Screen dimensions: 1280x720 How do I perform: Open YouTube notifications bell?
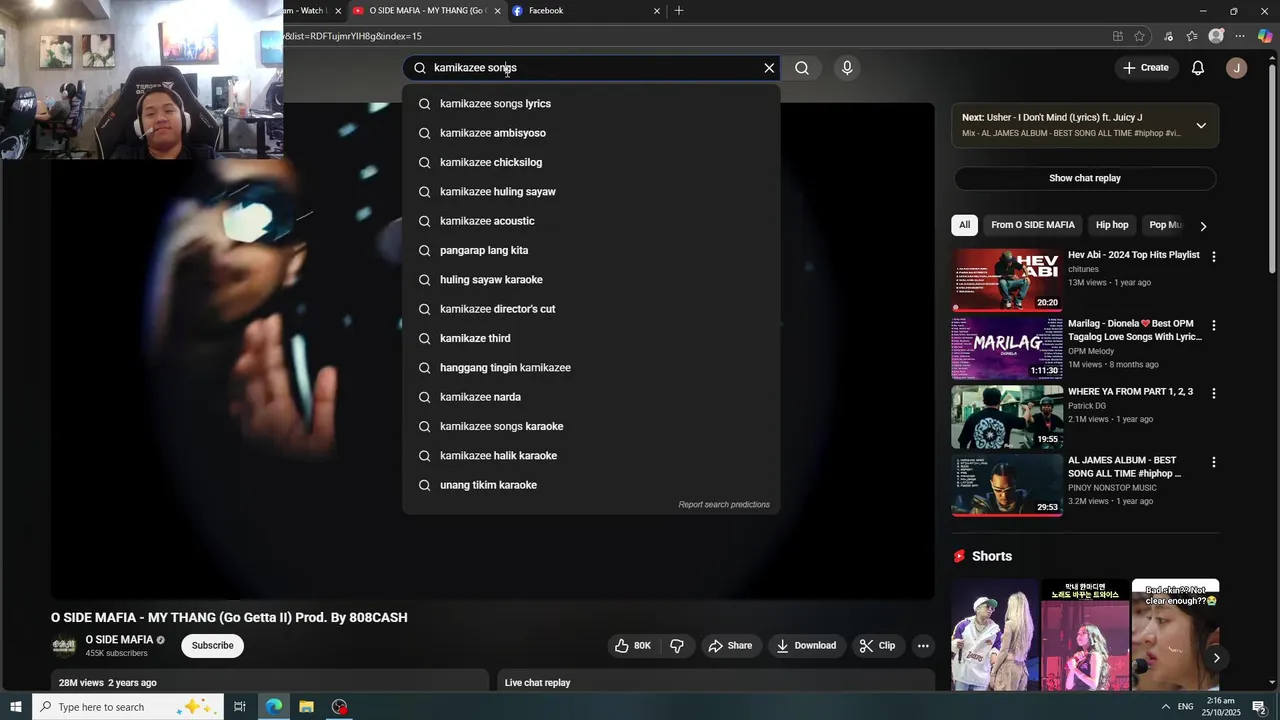(x=1198, y=68)
